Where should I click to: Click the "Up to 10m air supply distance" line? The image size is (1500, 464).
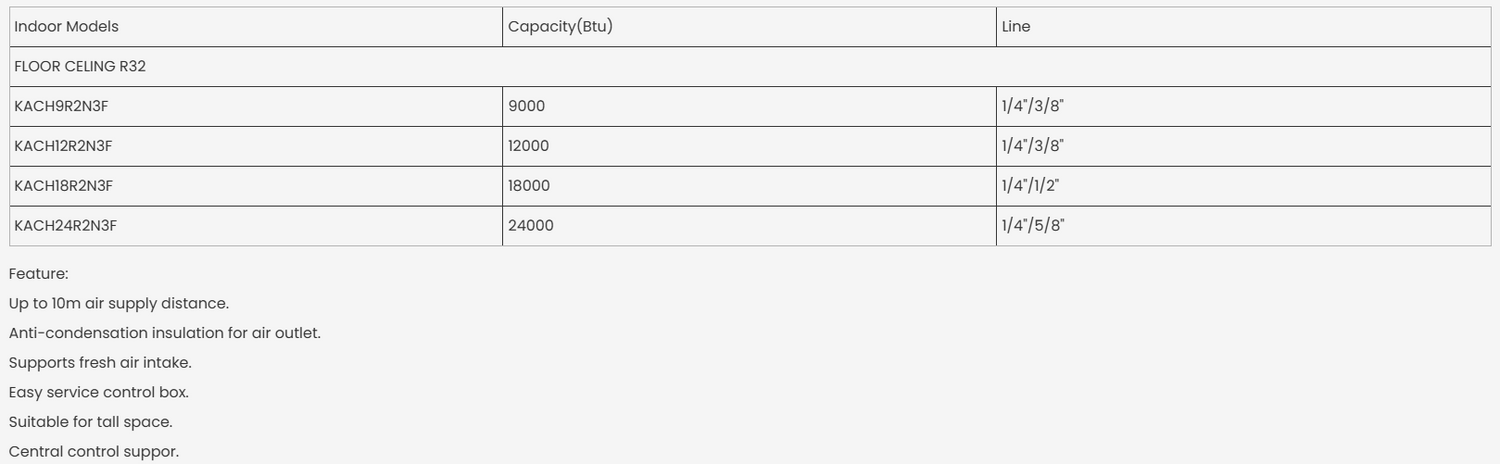(119, 303)
